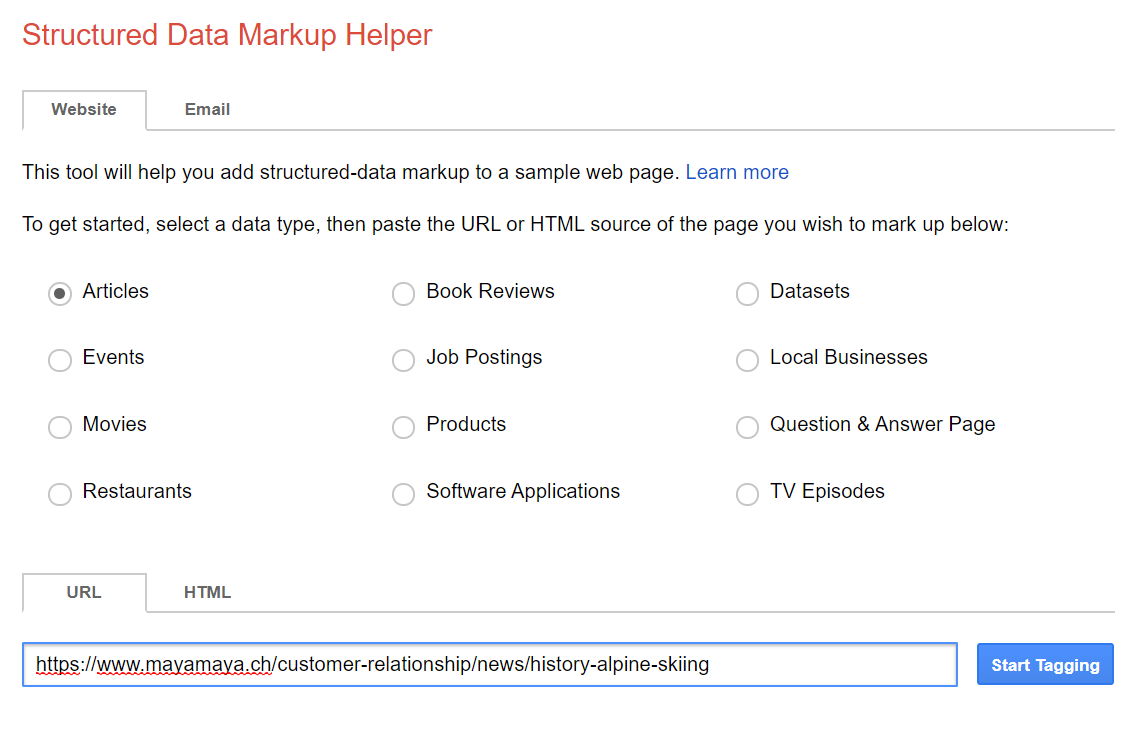Viewport: 1134px width, 731px height.
Task: Select the Restaurants radio button
Action: [60, 494]
